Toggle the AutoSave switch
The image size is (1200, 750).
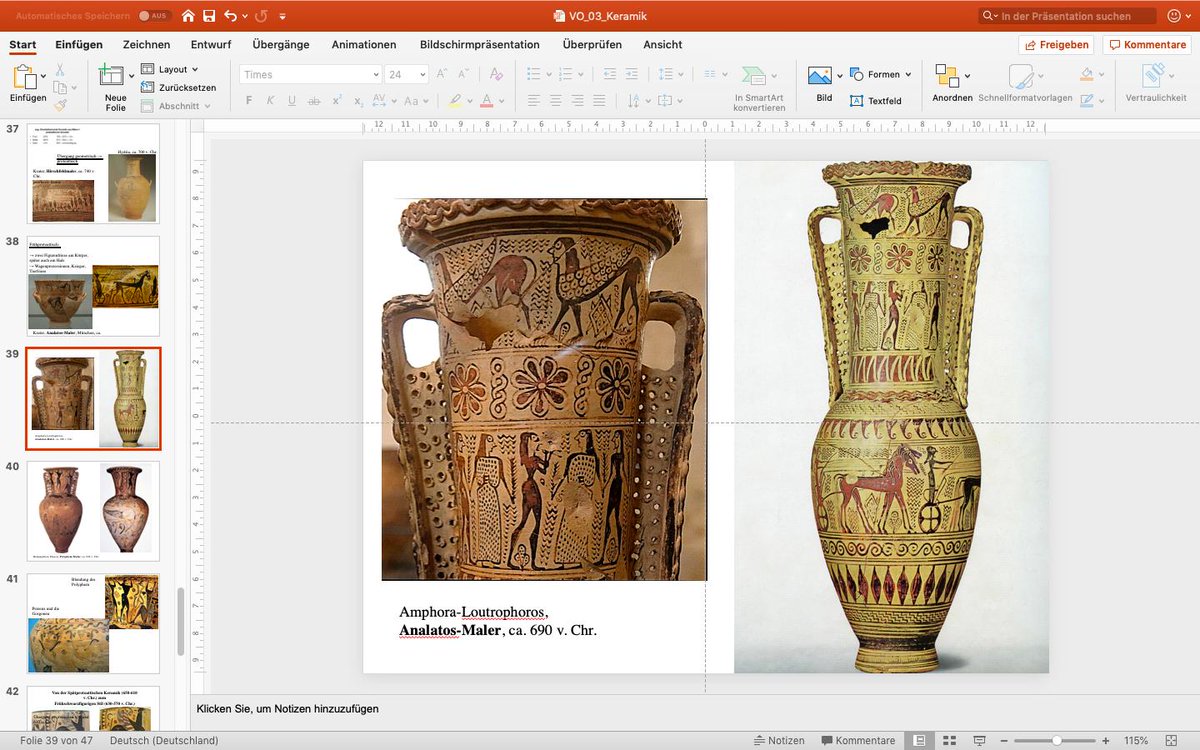155,16
